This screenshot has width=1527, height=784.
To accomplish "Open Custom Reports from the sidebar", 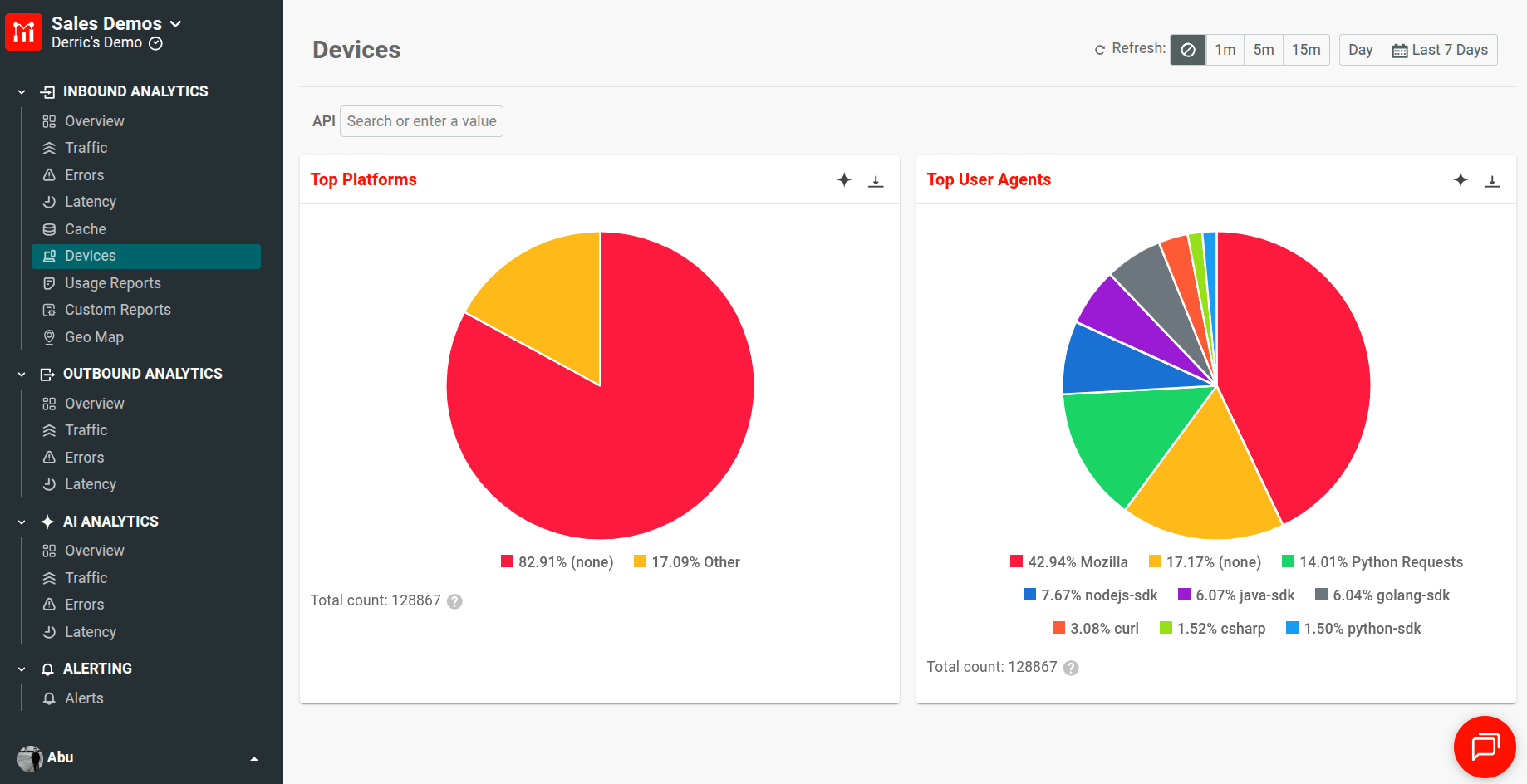I will tap(116, 309).
